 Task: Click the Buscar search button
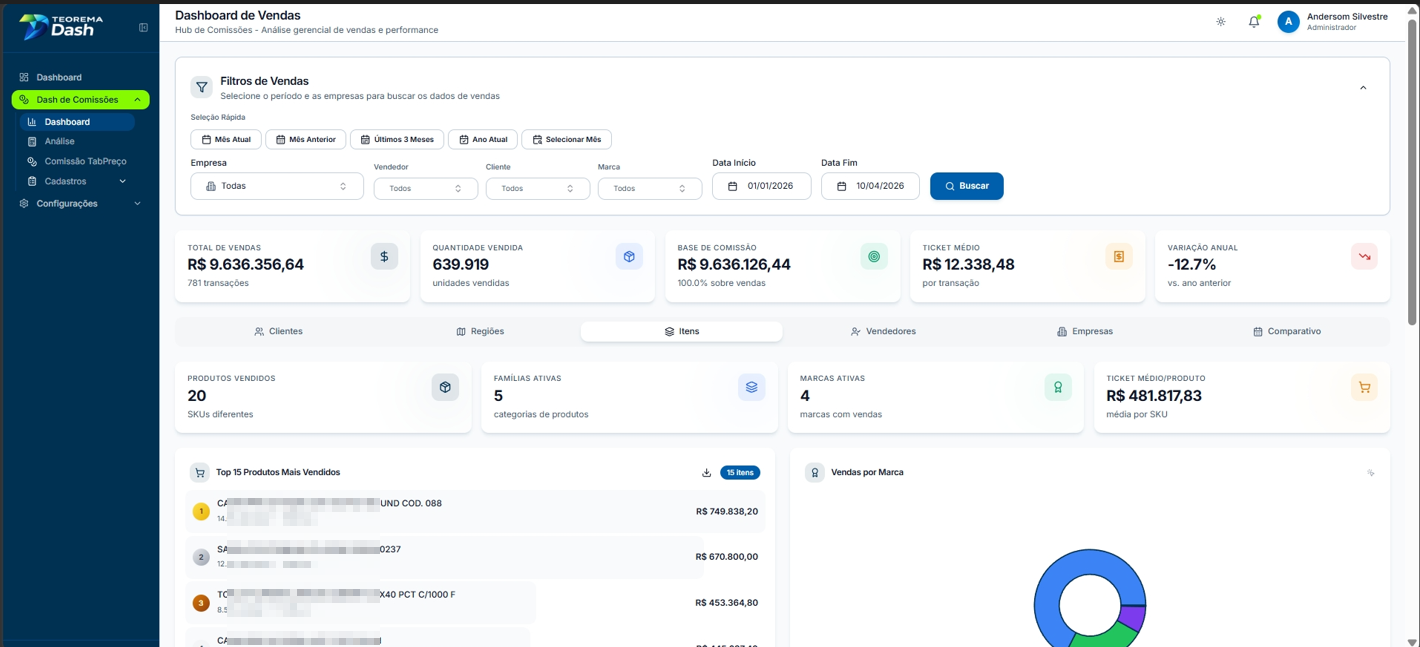tap(967, 186)
